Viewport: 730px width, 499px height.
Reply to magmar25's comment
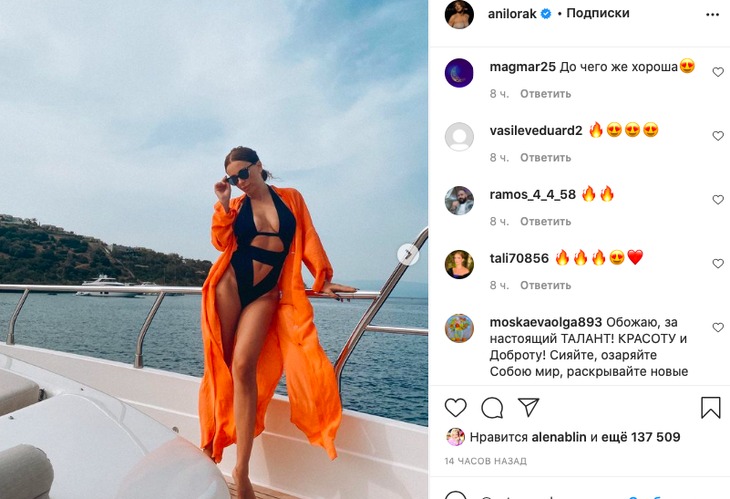tap(545, 94)
